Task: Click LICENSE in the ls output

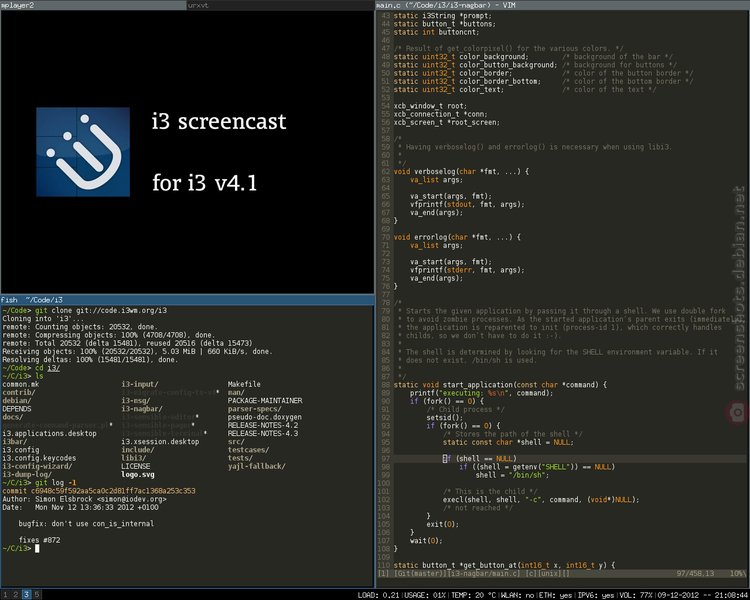Action: tap(135, 466)
